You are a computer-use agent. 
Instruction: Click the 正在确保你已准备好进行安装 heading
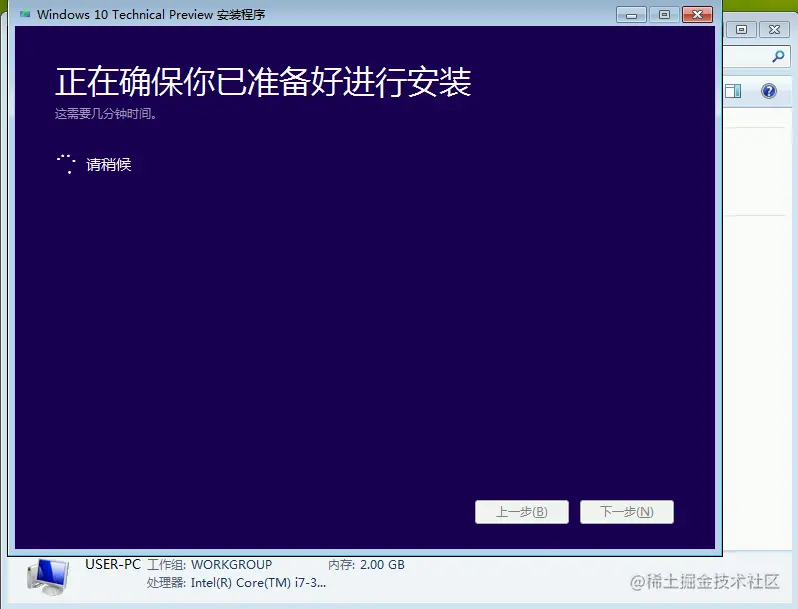[x=263, y=81]
